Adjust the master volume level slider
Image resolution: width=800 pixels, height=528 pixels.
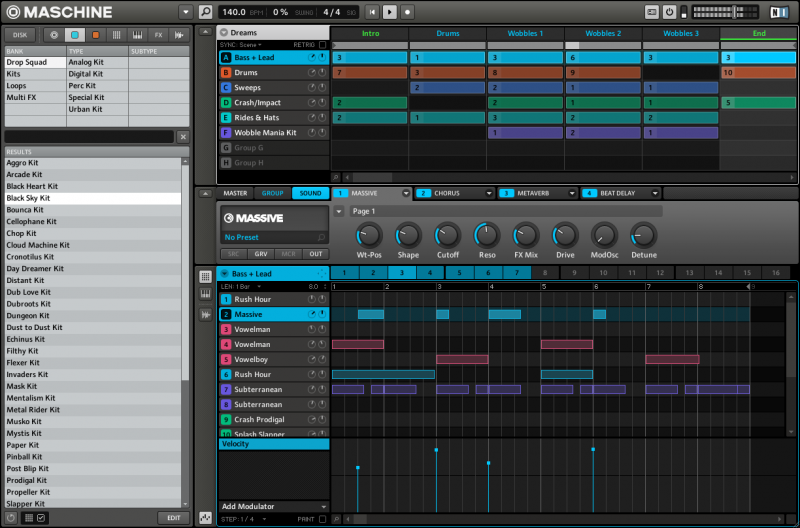[735, 12]
